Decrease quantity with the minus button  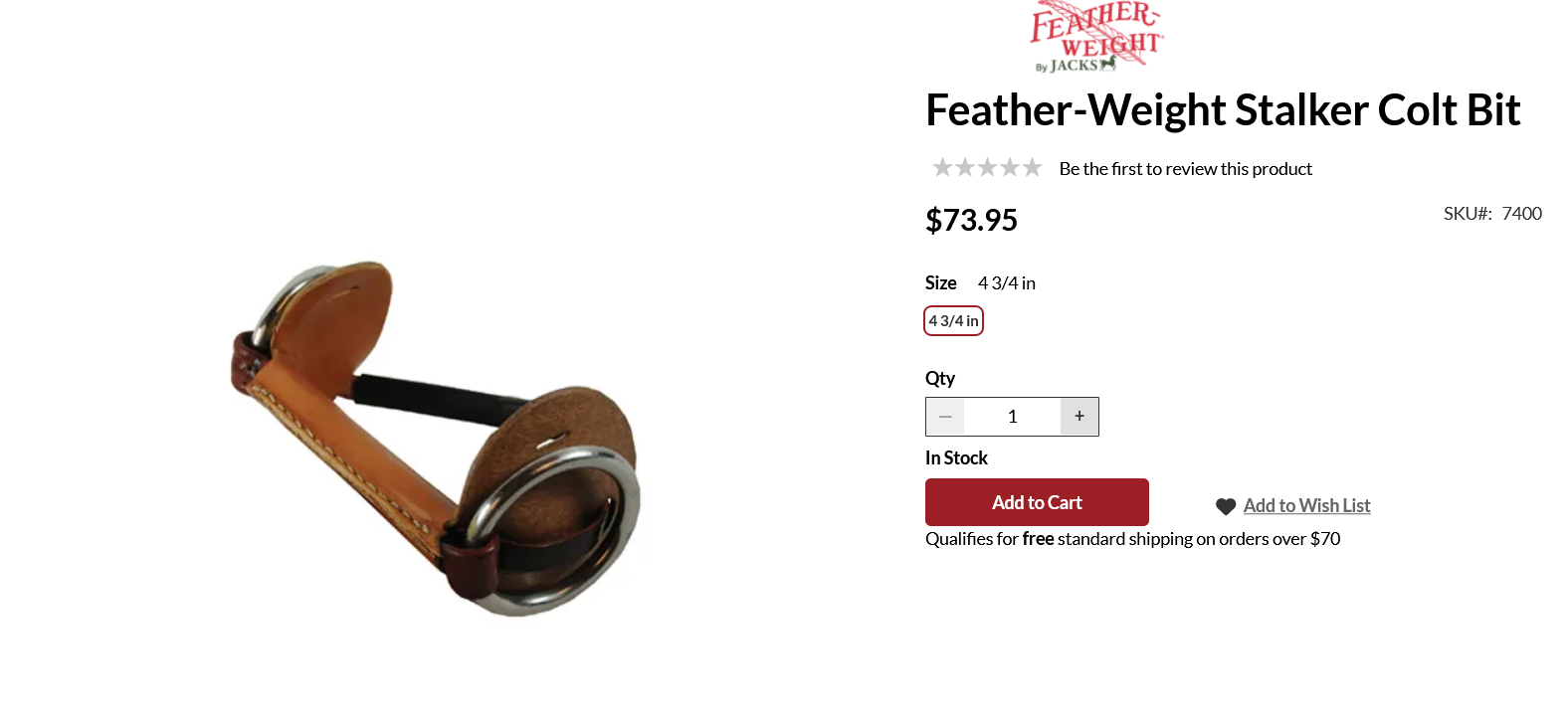(x=945, y=417)
